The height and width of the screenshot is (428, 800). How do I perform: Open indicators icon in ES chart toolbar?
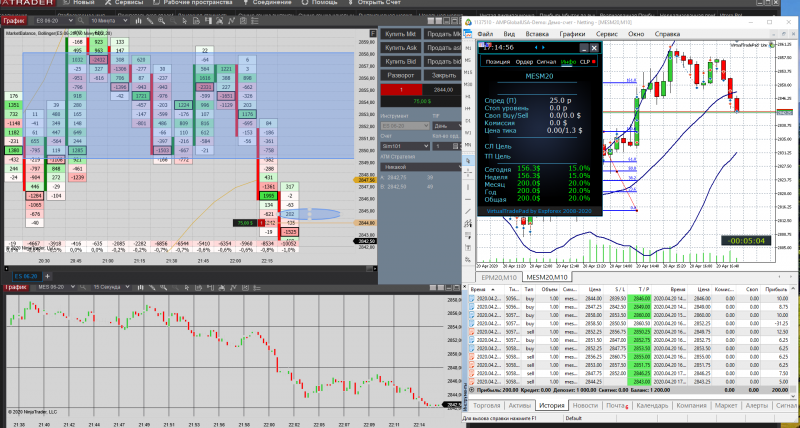(x=231, y=21)
